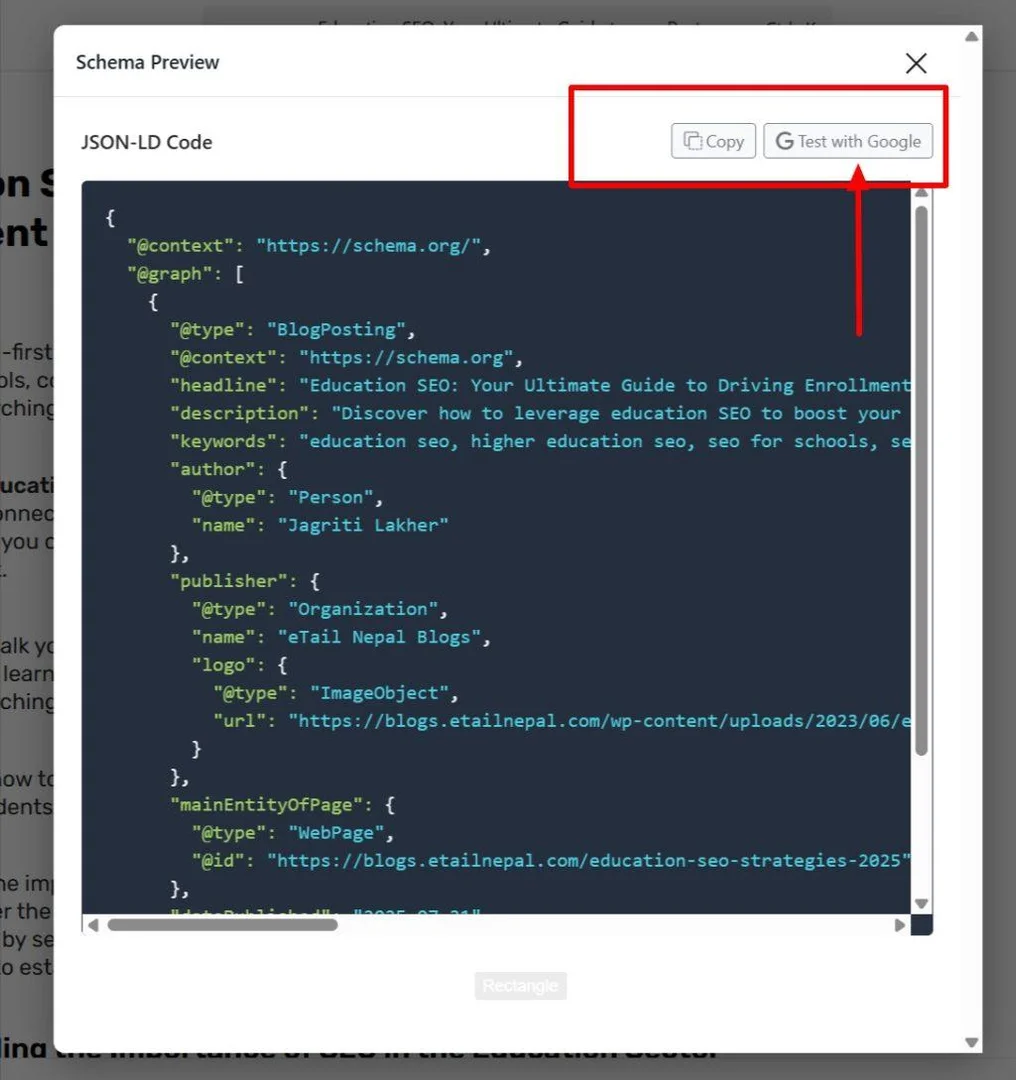Click the code box horizontal scrollbar thumb
The height and width of the screenshot is (1080, 1016).
pyautogui.click(x=222, y=926)
